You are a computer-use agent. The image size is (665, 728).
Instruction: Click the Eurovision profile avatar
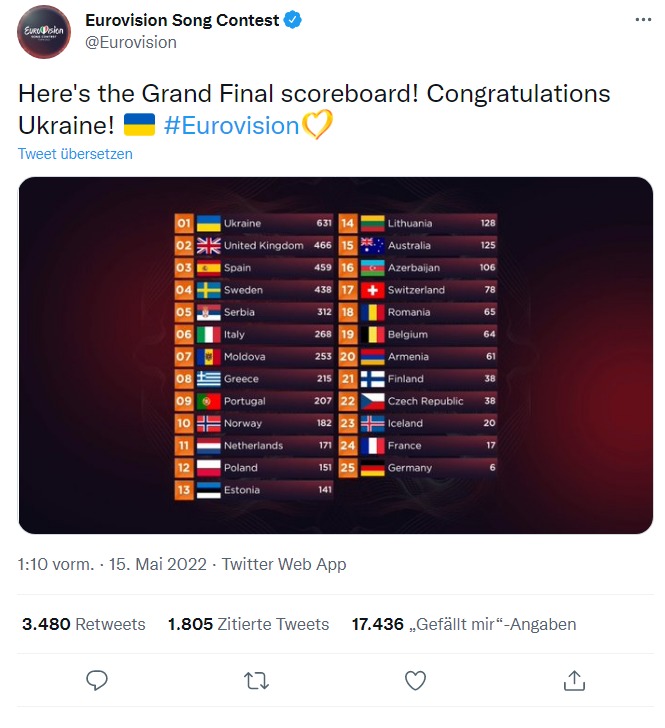click(44, 31)
